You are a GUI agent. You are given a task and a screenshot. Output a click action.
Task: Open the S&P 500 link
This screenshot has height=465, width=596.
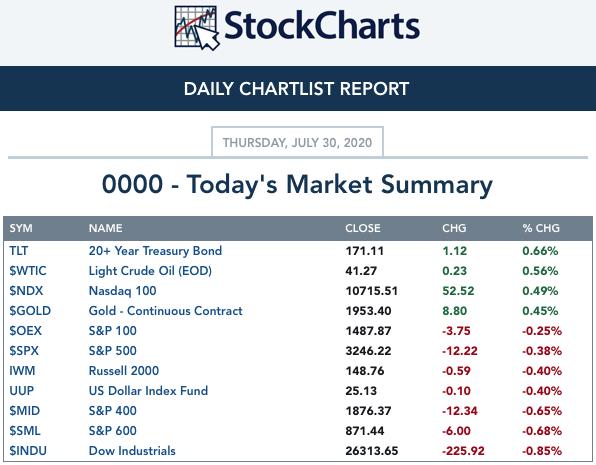click(x=113, y=351)
